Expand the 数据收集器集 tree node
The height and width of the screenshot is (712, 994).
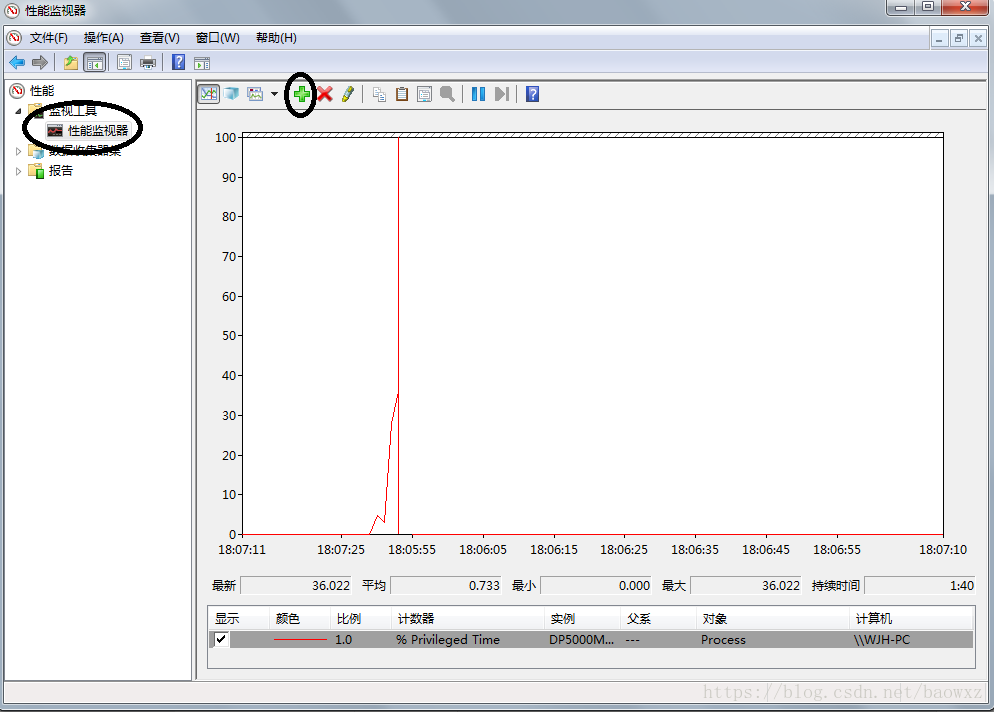pyautogui.click(x=18, y=151)
